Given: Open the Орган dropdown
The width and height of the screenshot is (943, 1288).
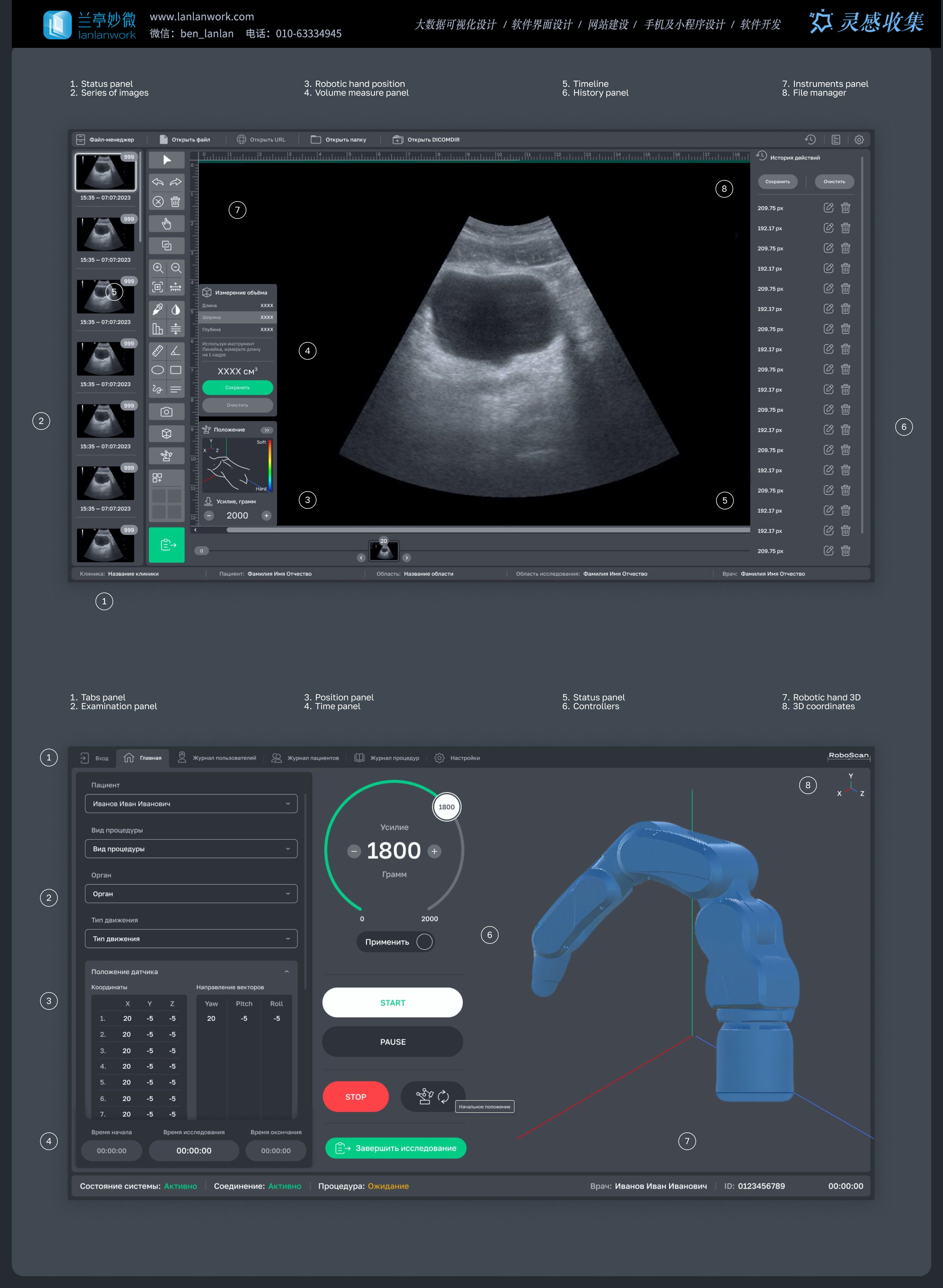Looking at the screenshot, I should (191, 894).
